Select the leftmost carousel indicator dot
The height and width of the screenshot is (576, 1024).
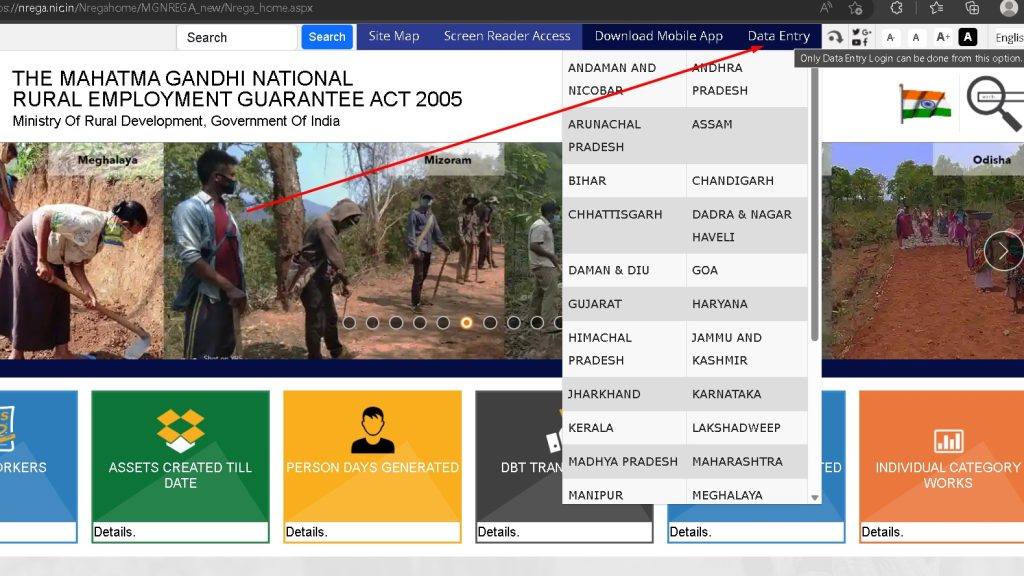(x=349, y=323)
